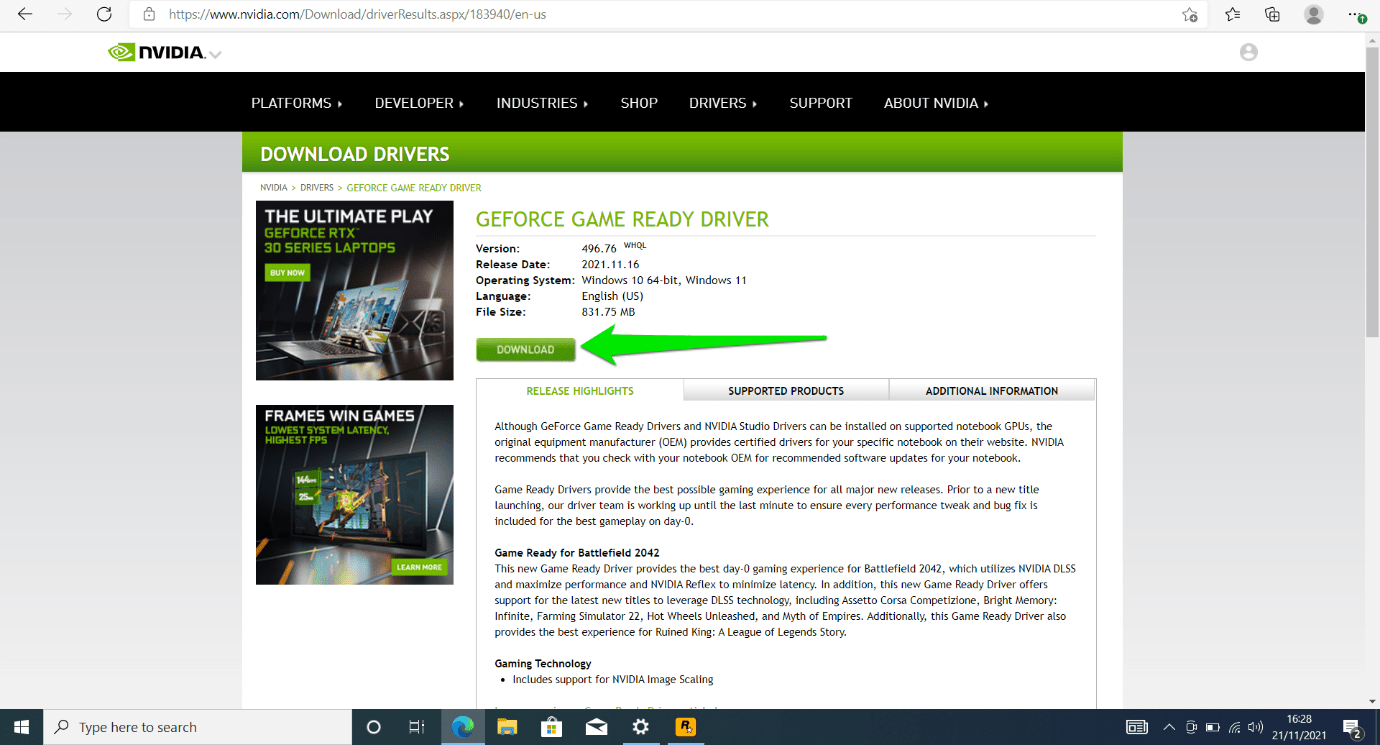Open Microsoft Edge from the taskbar
The image size is (1380, 745).
coord(463,727)
